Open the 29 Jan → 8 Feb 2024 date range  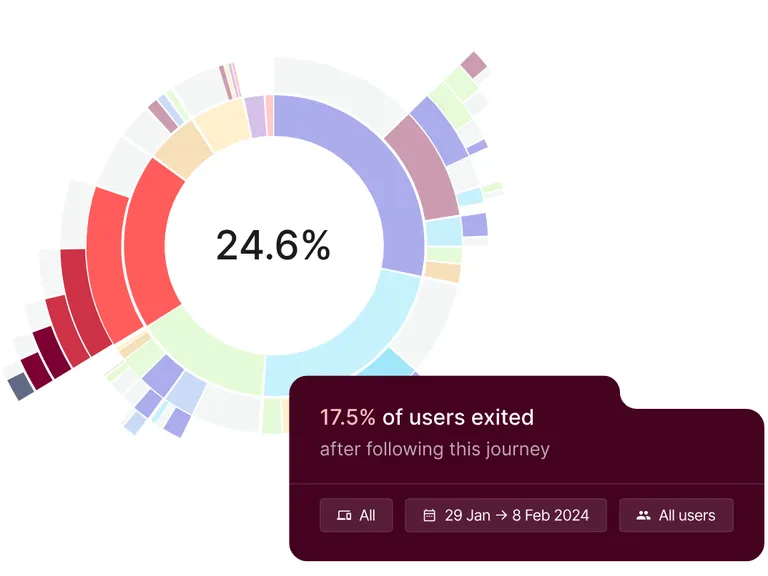(505, 515)
